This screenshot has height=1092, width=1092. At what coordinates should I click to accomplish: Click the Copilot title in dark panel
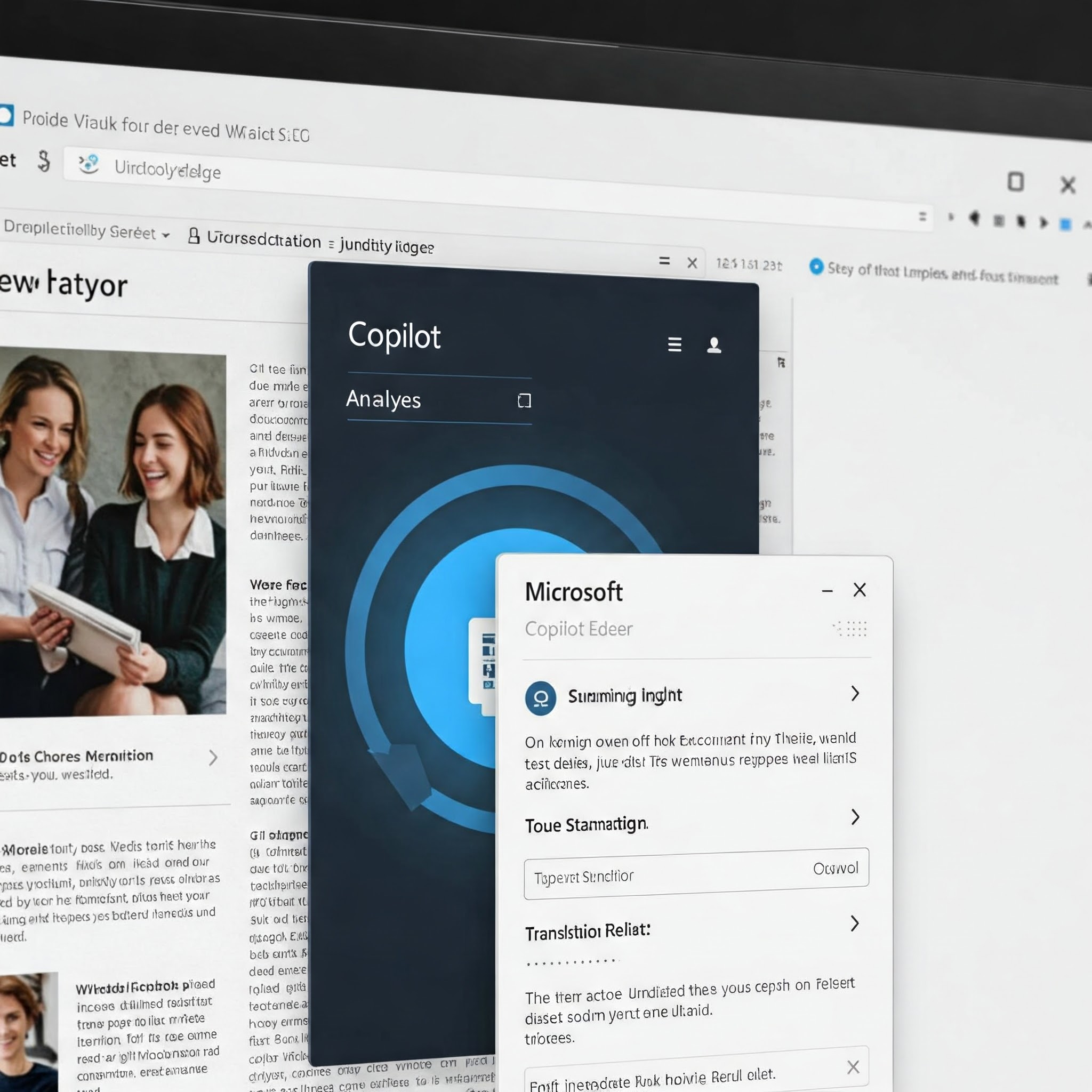click(394, 336)
